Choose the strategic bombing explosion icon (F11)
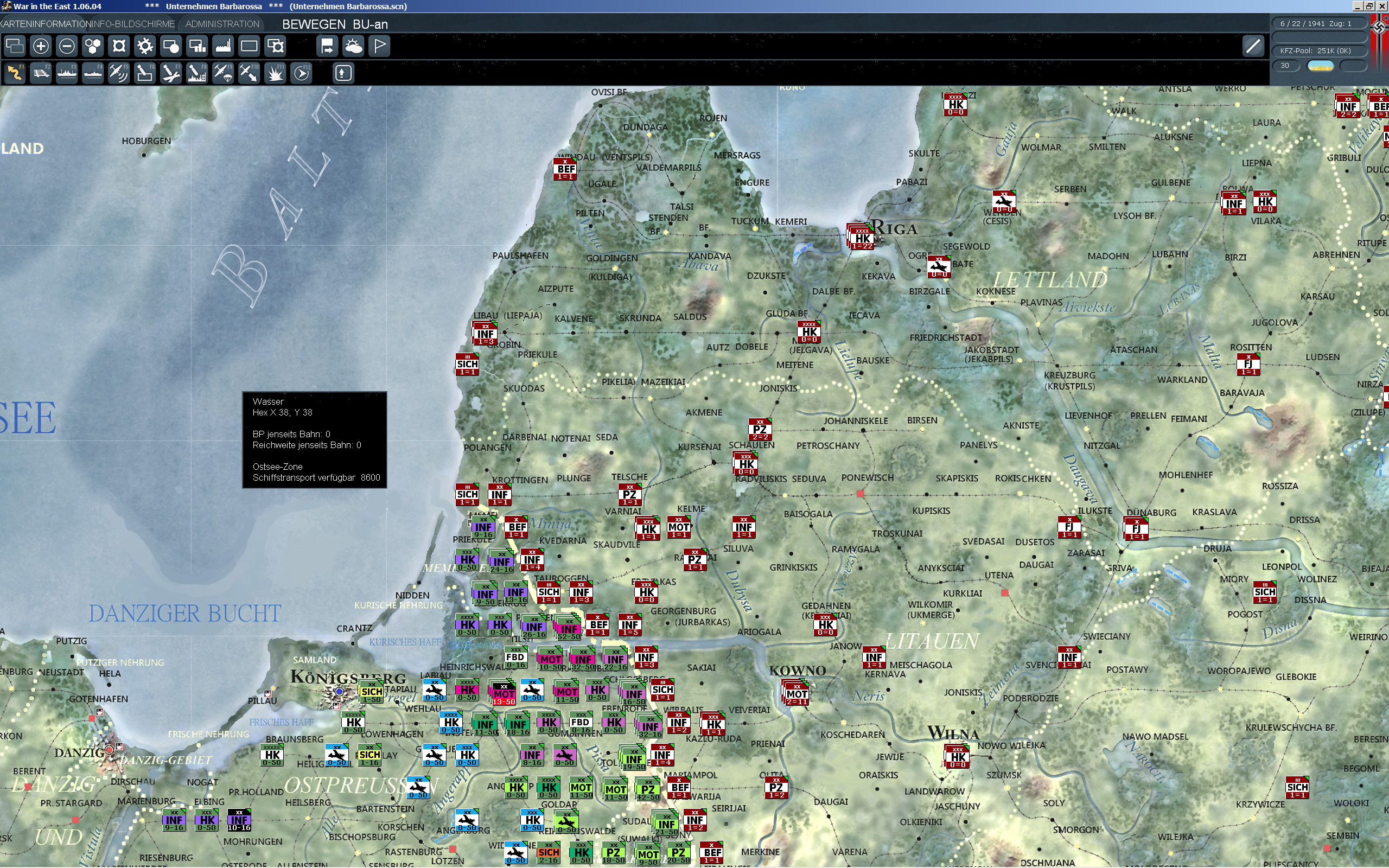Image resolution: width=1389 pixels, height=868 pixels. (275, 73)
